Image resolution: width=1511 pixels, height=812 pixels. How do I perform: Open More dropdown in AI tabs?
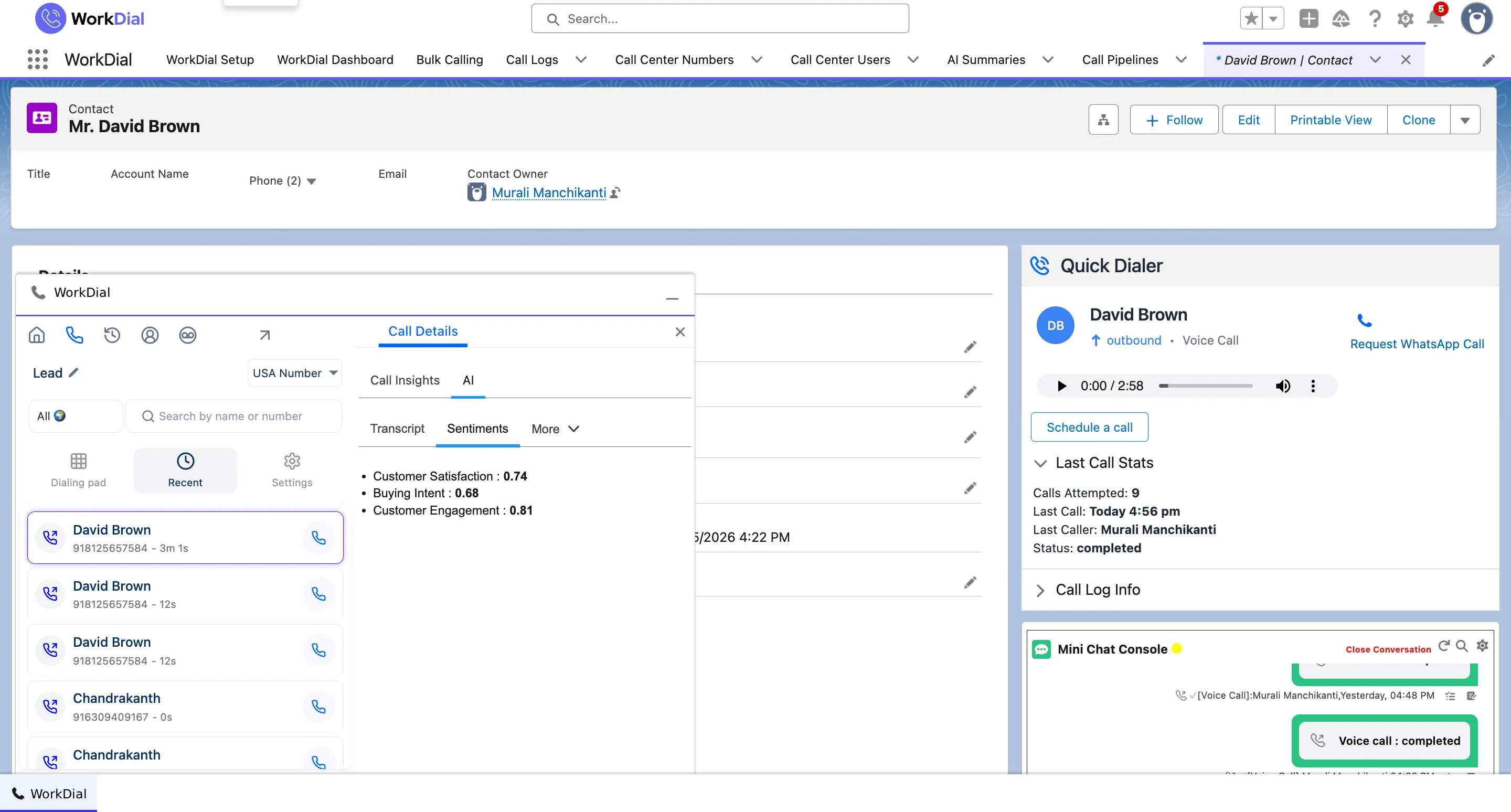(555, 429)
